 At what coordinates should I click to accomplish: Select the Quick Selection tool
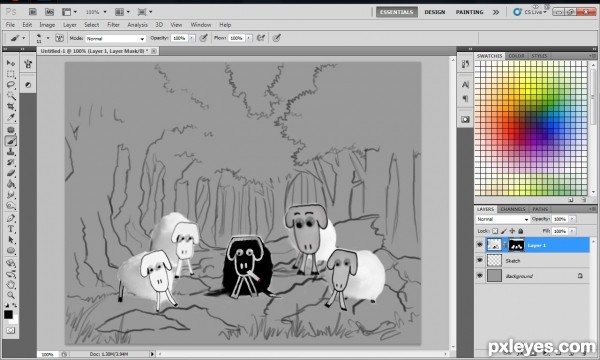[11, 95]
